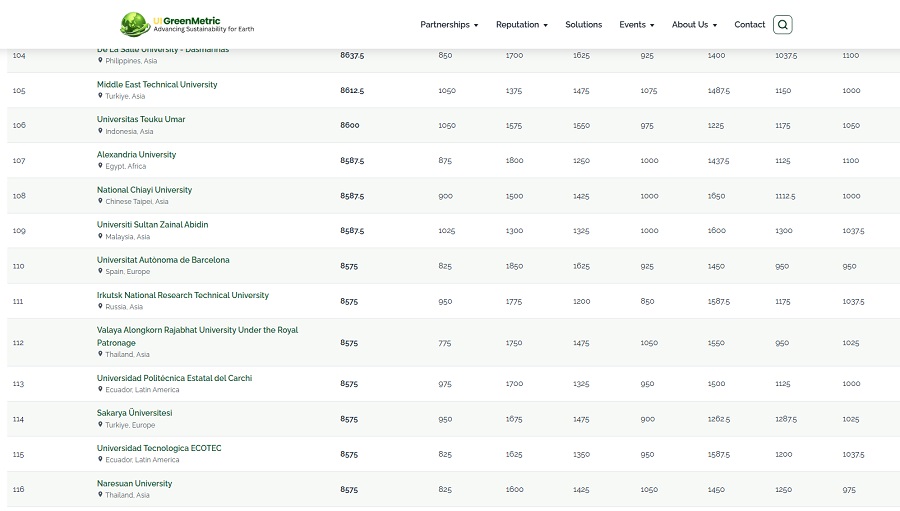Click location pin next to Turkiye, Europe
900x511 pixels.
tap(100, 425)
